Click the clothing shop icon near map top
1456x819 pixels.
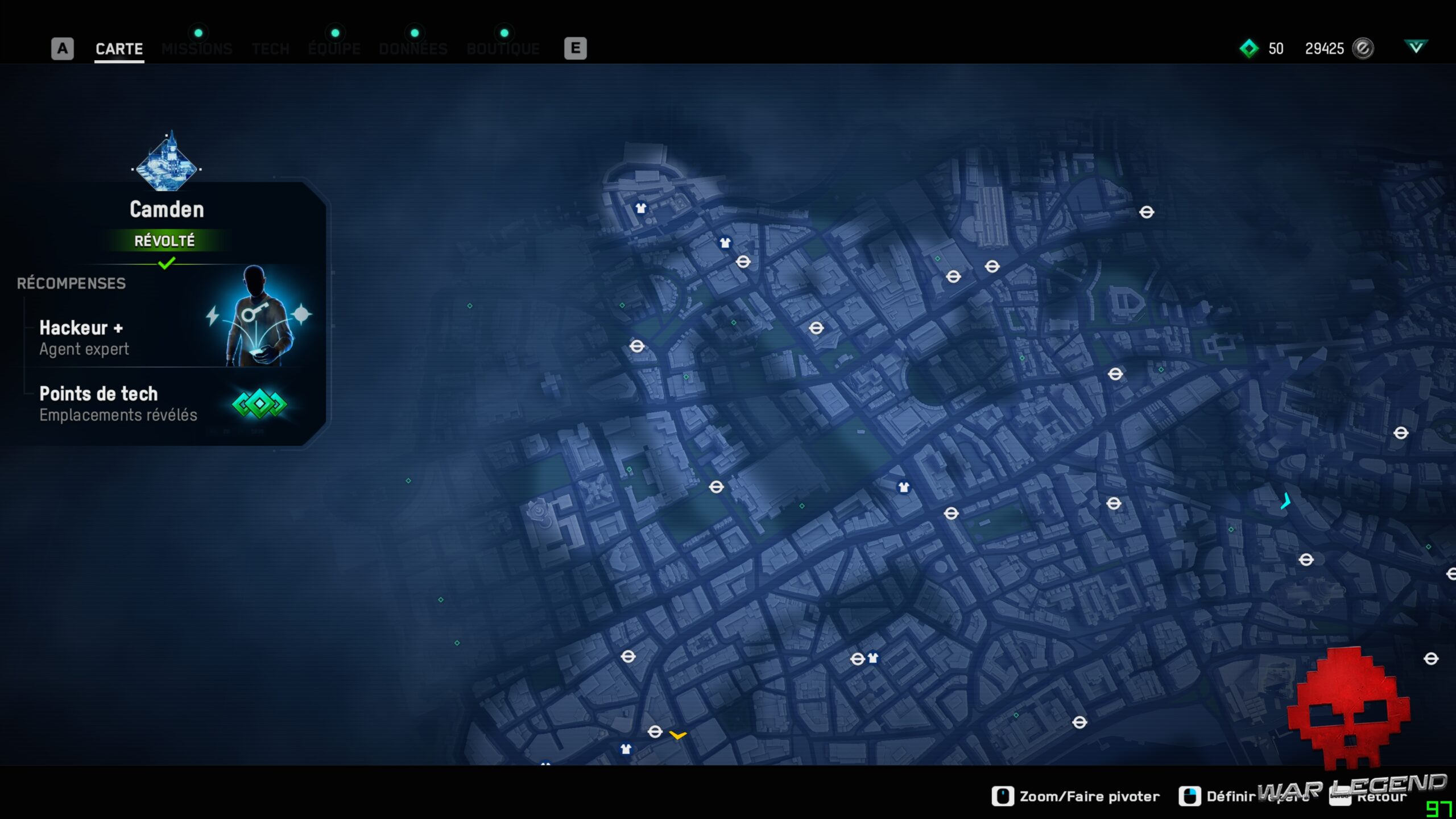(642, 208)
